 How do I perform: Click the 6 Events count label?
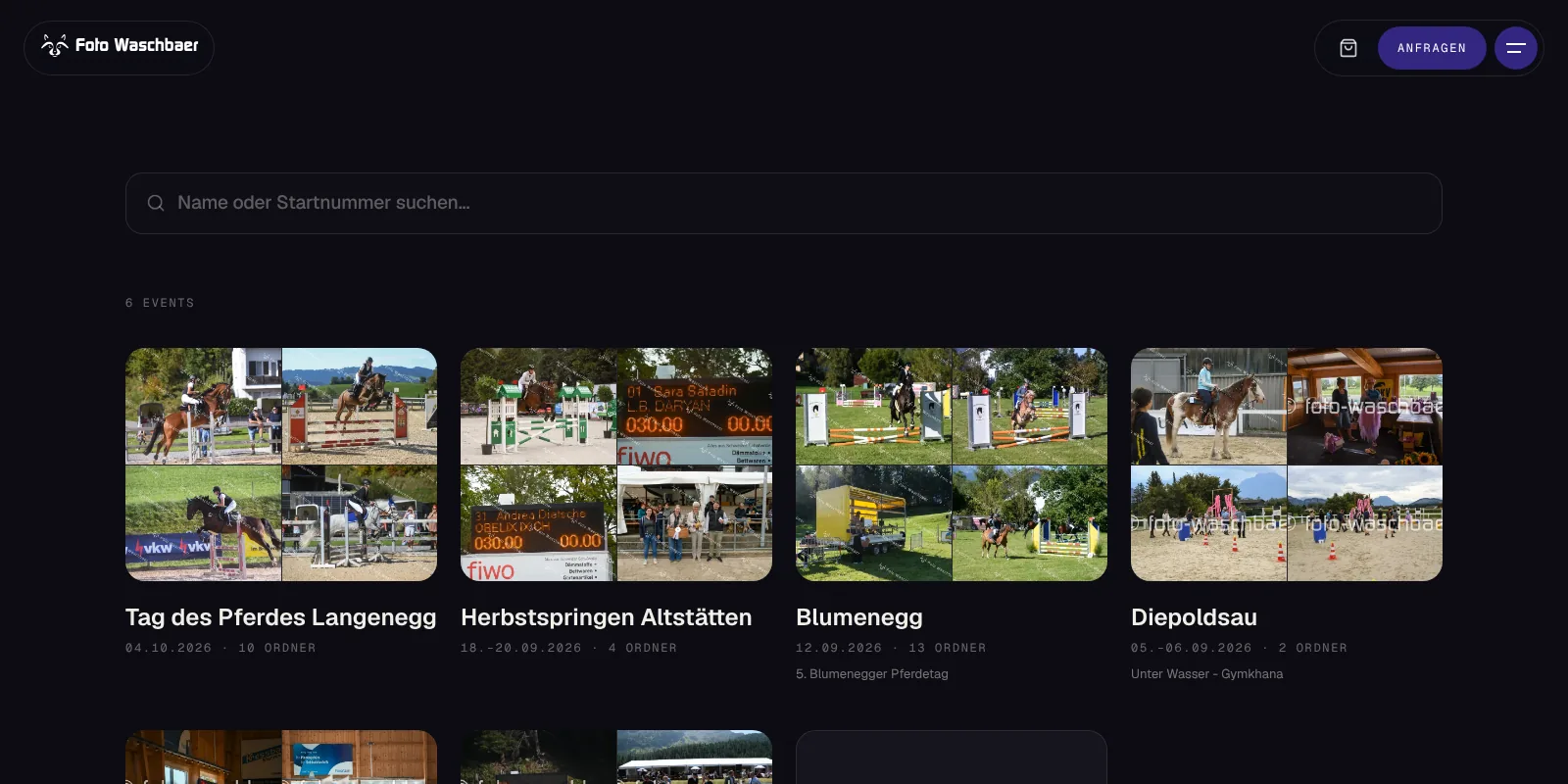(160, 303)
